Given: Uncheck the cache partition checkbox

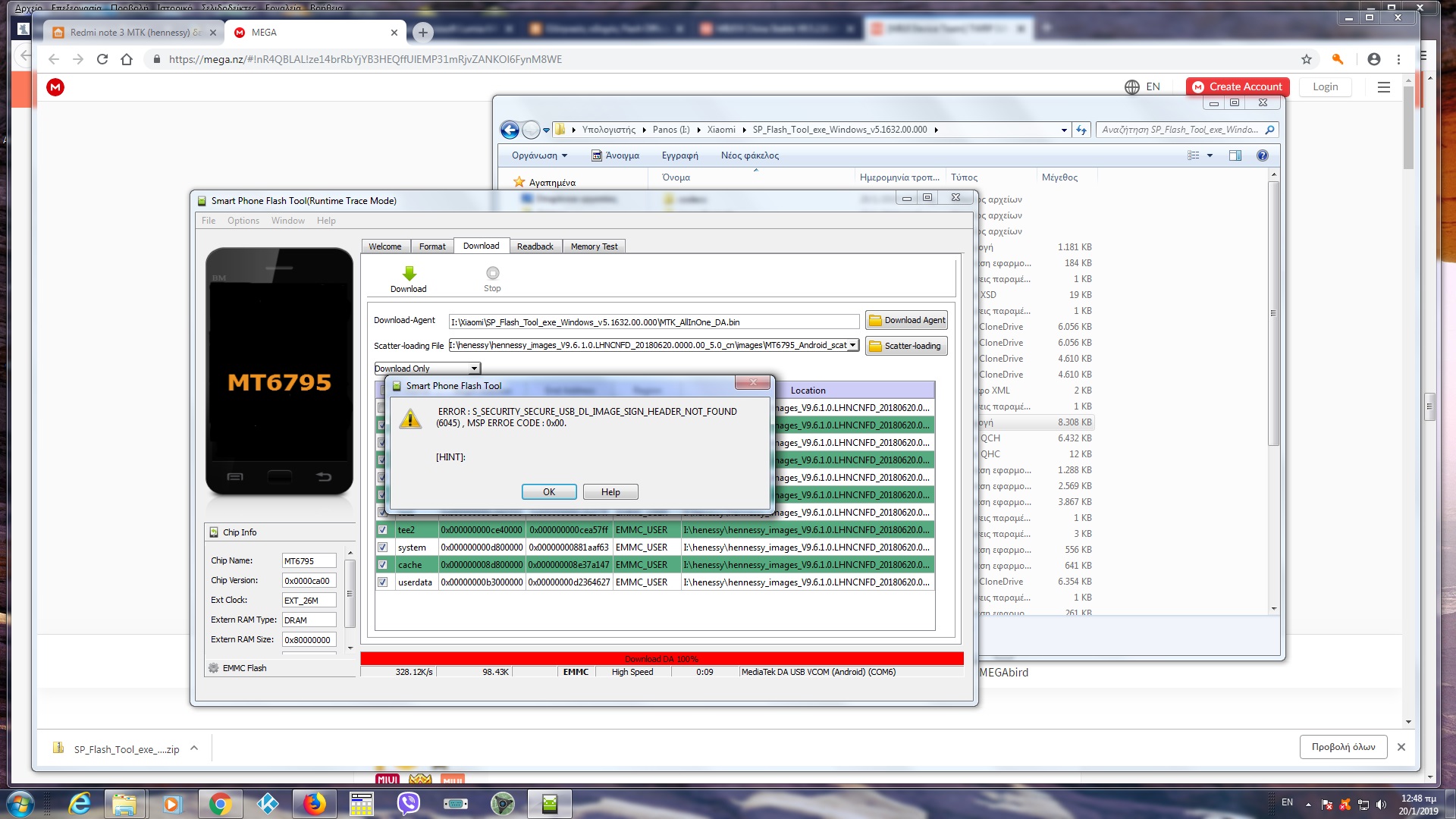Looking at the screenshot, I should click(x=382, y=565).
